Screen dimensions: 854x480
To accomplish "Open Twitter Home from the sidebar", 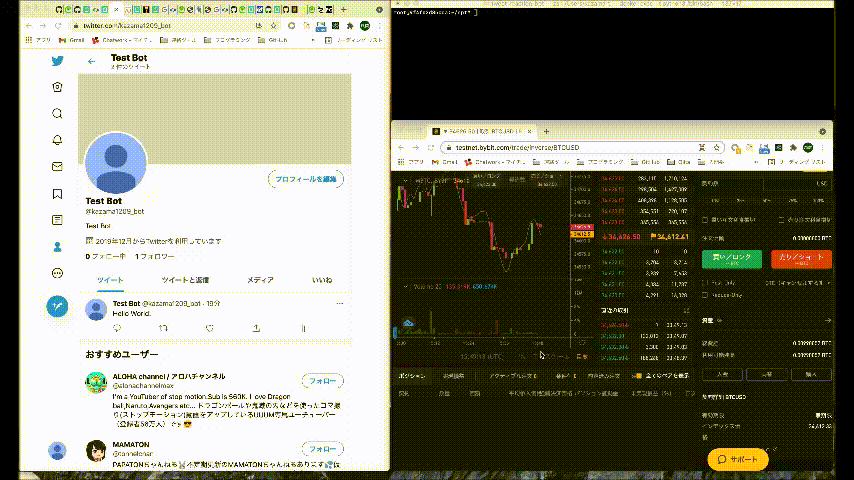I will 57,87.
